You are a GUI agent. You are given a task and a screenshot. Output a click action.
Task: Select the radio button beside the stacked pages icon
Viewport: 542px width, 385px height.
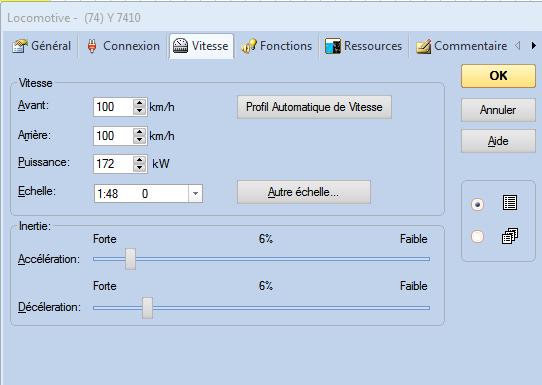click(x=477, y=237)
